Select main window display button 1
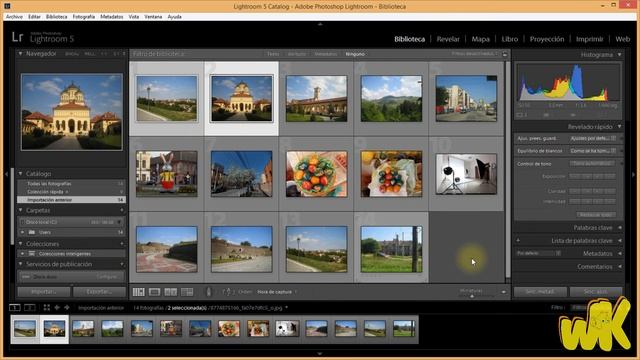This screenshot has width=640, height=360. 15,307
